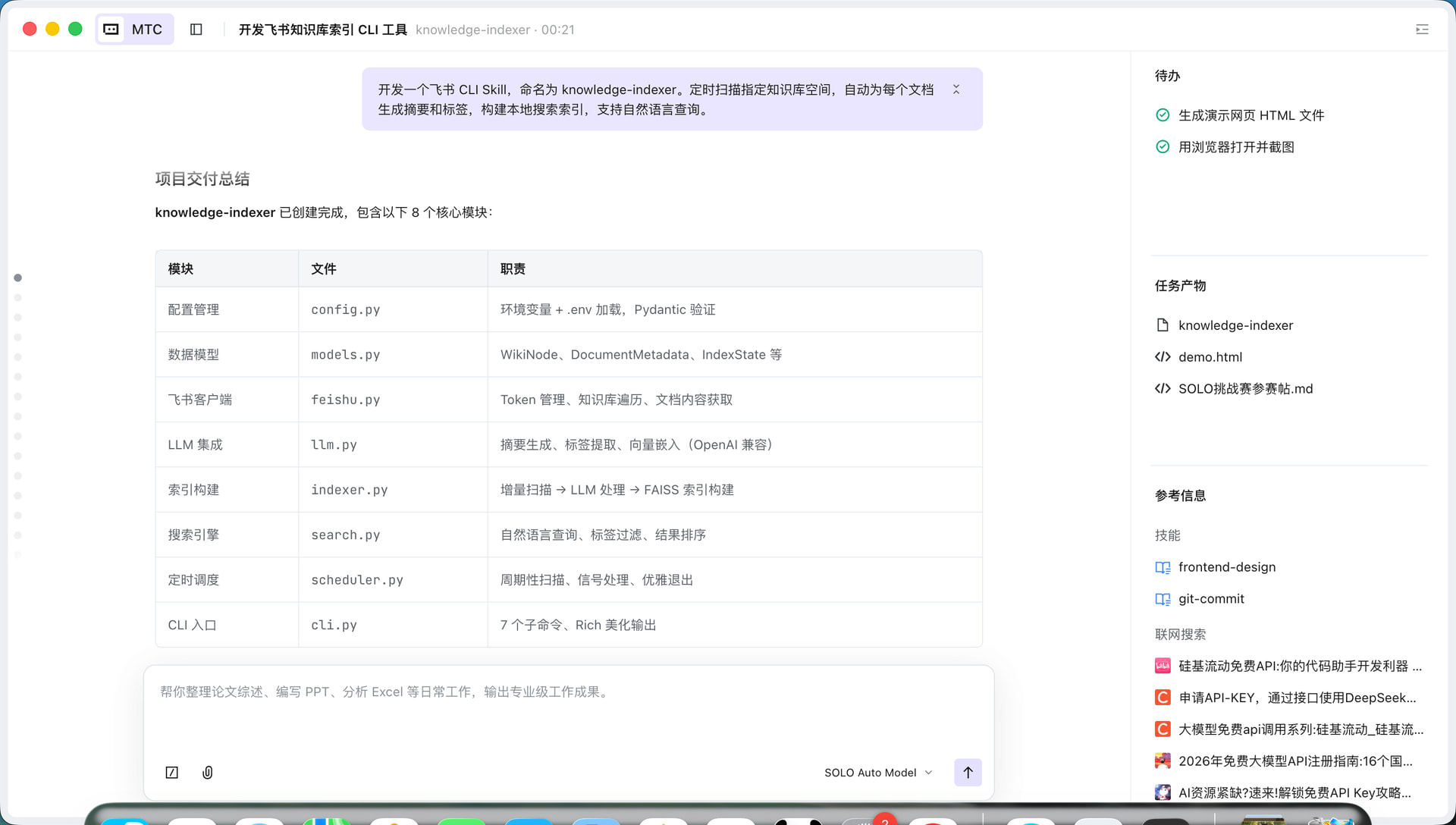
Task: Toggle the left sidebar panel icon
Action: pos(196,30)
